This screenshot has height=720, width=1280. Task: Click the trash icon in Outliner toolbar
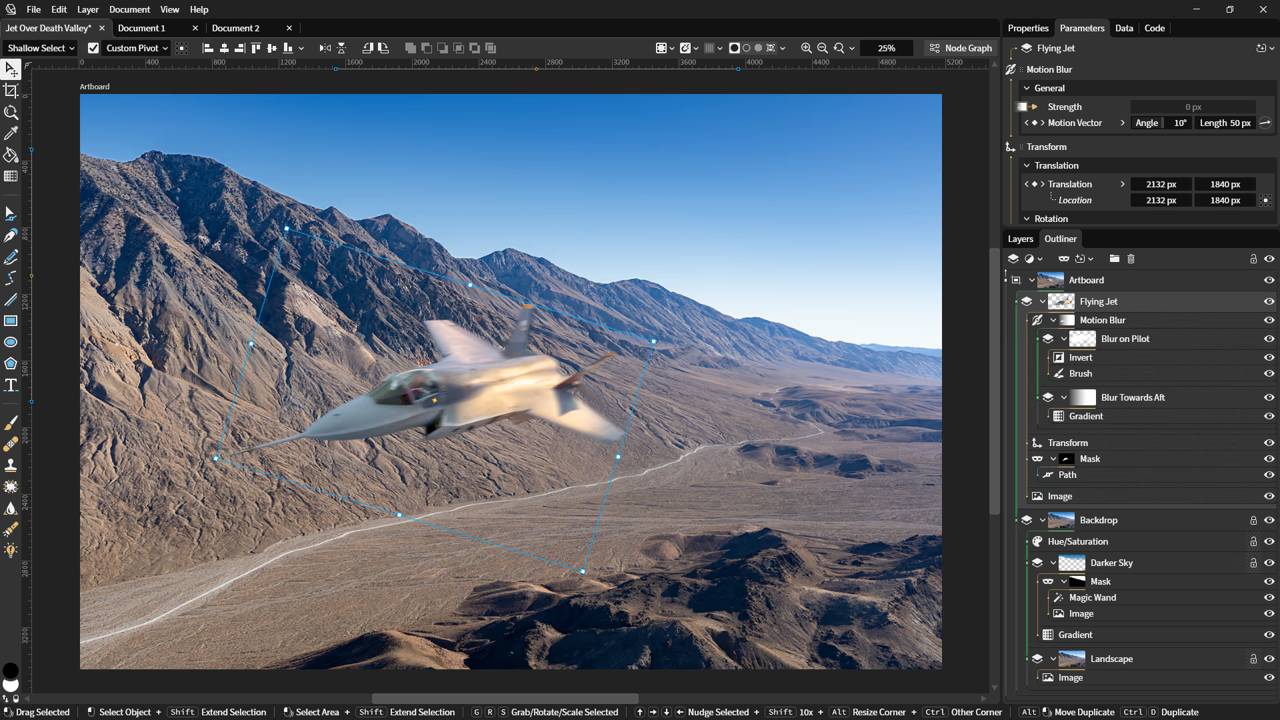click(1131, 259)
